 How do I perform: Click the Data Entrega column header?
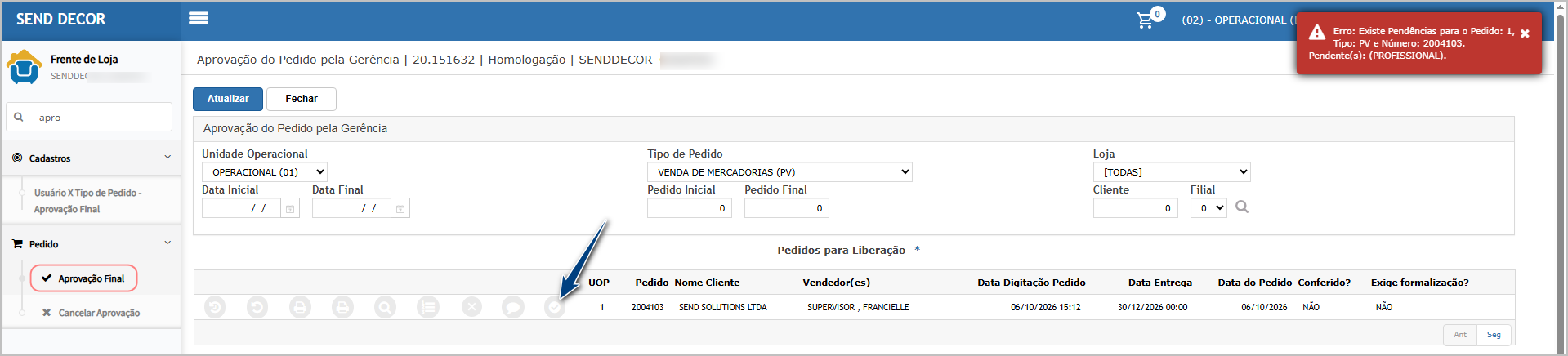tap(1160, 283)
